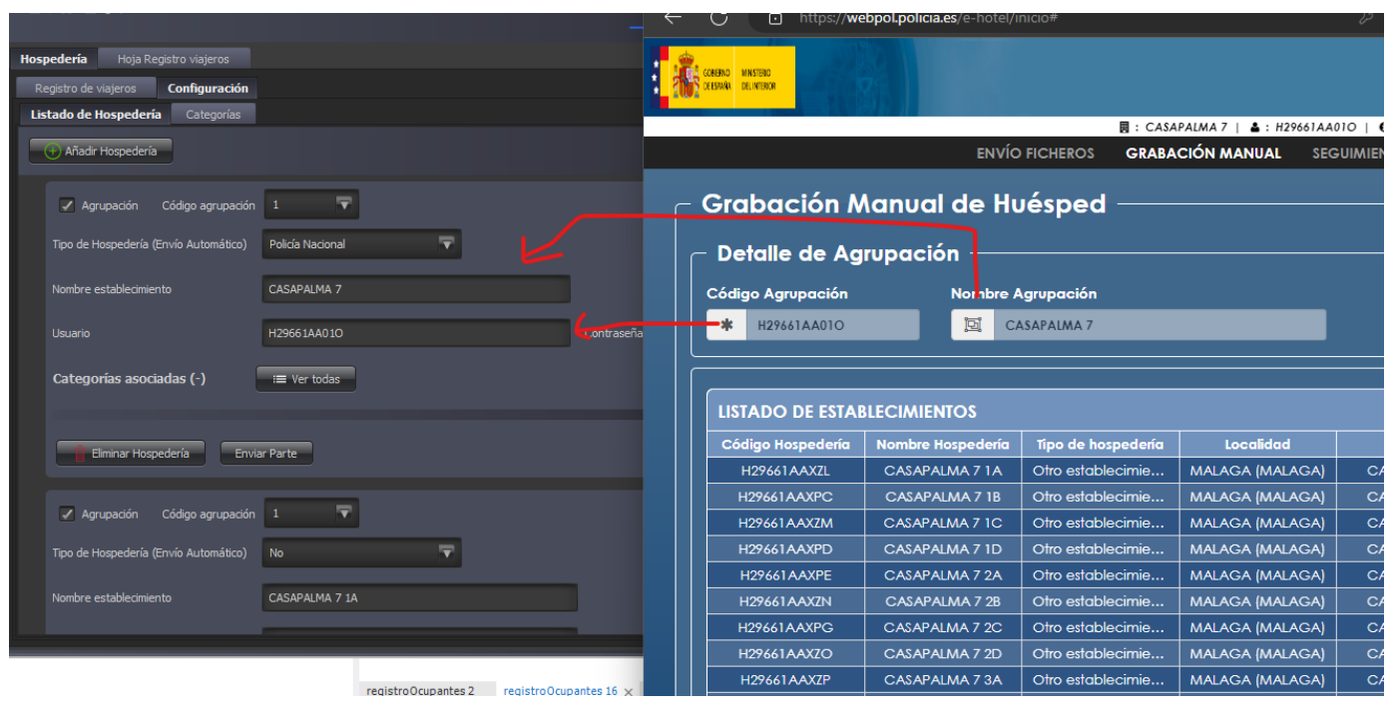1400x714 pixels.
Task: Open the ENVÍO FICHEROS menu item
Action: pos(1035,153)
